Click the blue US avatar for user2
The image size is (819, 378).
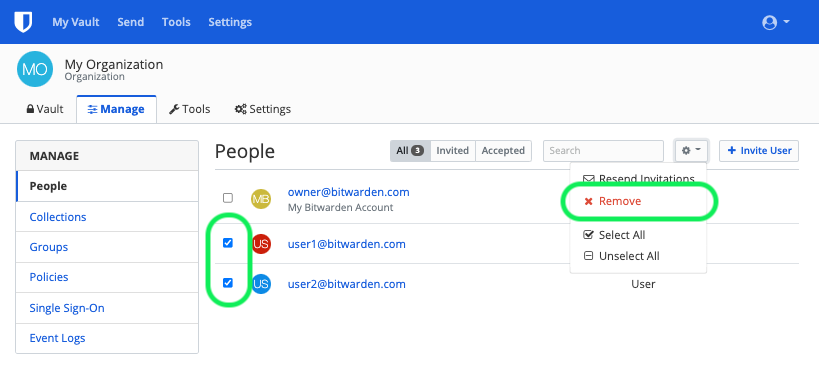click(x=261, y=284)
